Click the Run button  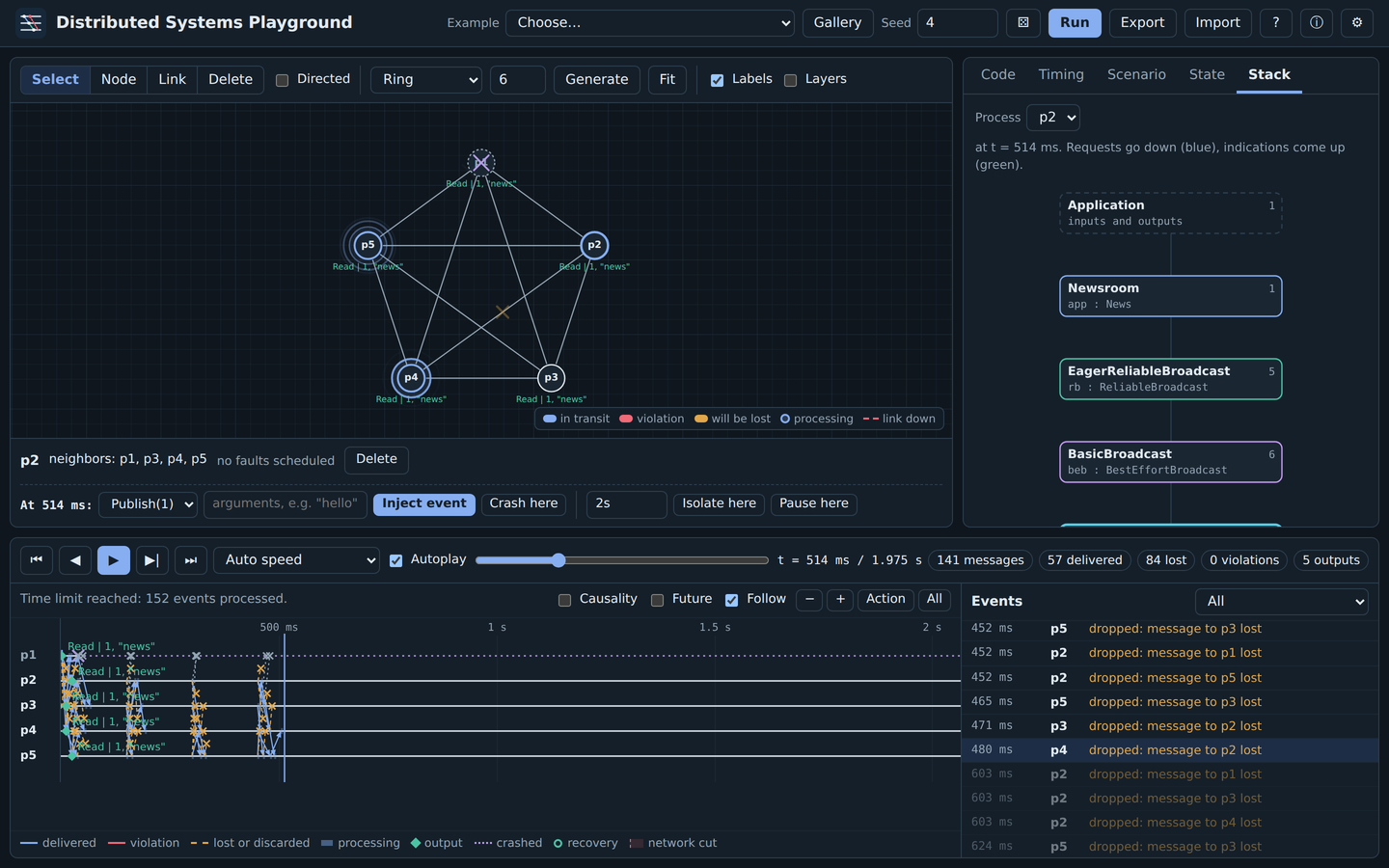pyautogui.click(x=1075, y=22)
